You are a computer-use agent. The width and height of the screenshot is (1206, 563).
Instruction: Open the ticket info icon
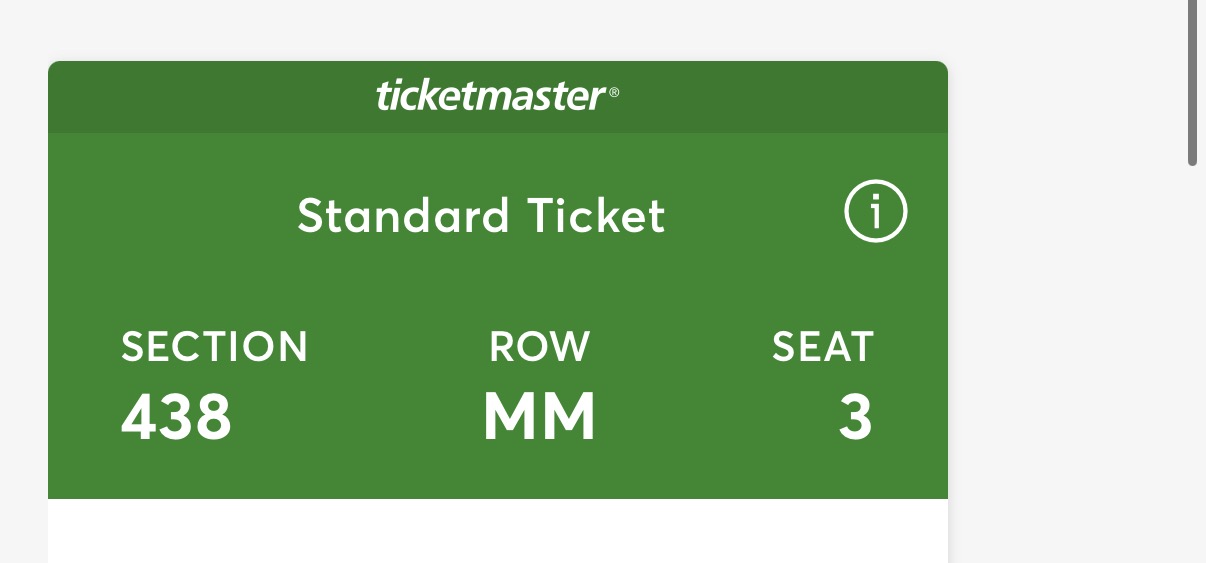875,213
